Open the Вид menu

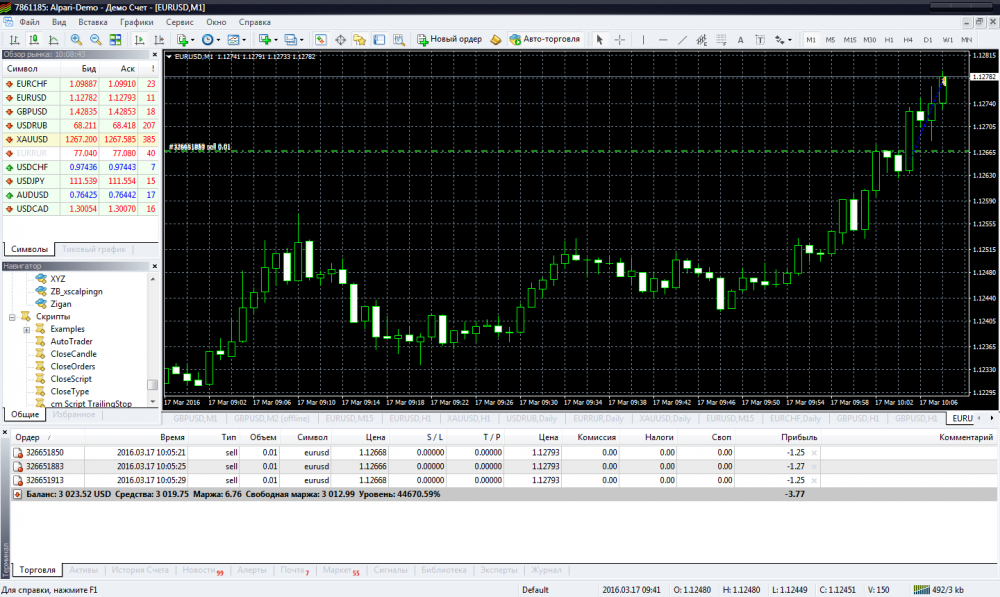tap(59, 22)
